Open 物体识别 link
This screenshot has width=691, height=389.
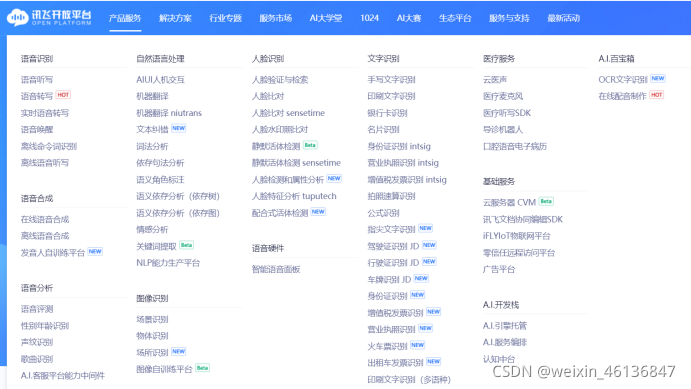(152, 336)
